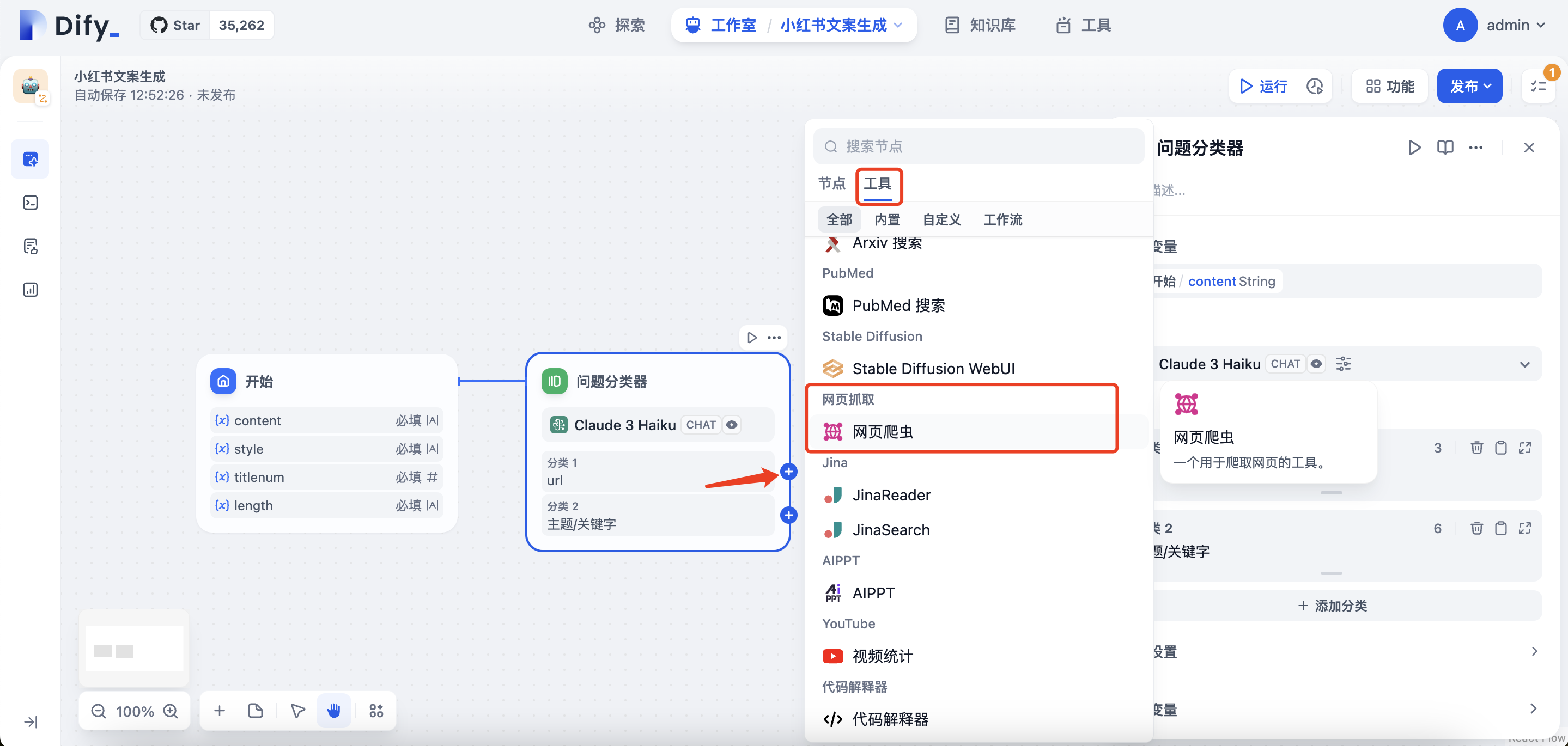Add a note with sticky note icon
Image resolution: width=1568 pixels, height=746 pixels.
click(256, 710)
